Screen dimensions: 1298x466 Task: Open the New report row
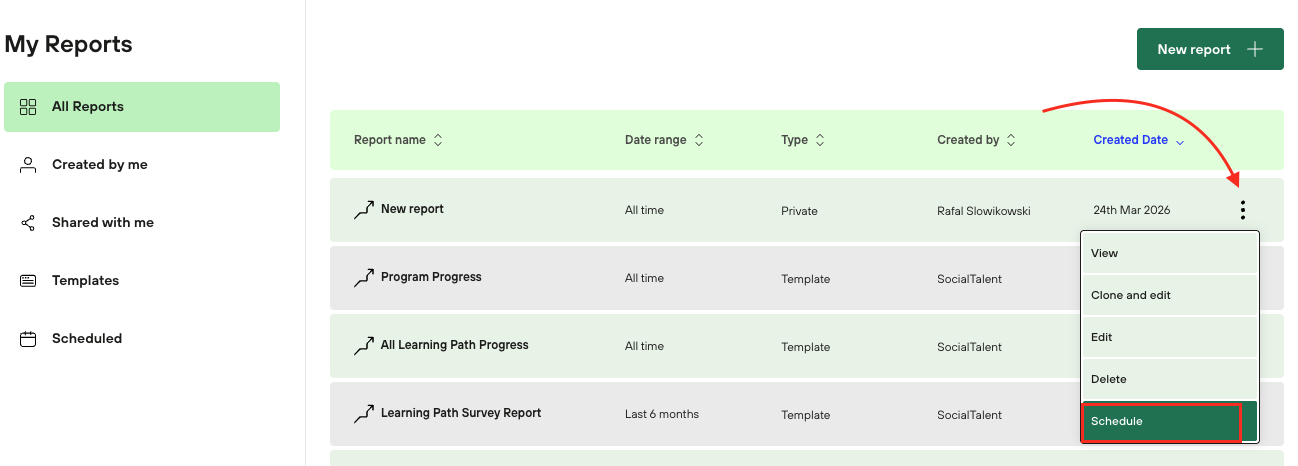pos(412,210)
